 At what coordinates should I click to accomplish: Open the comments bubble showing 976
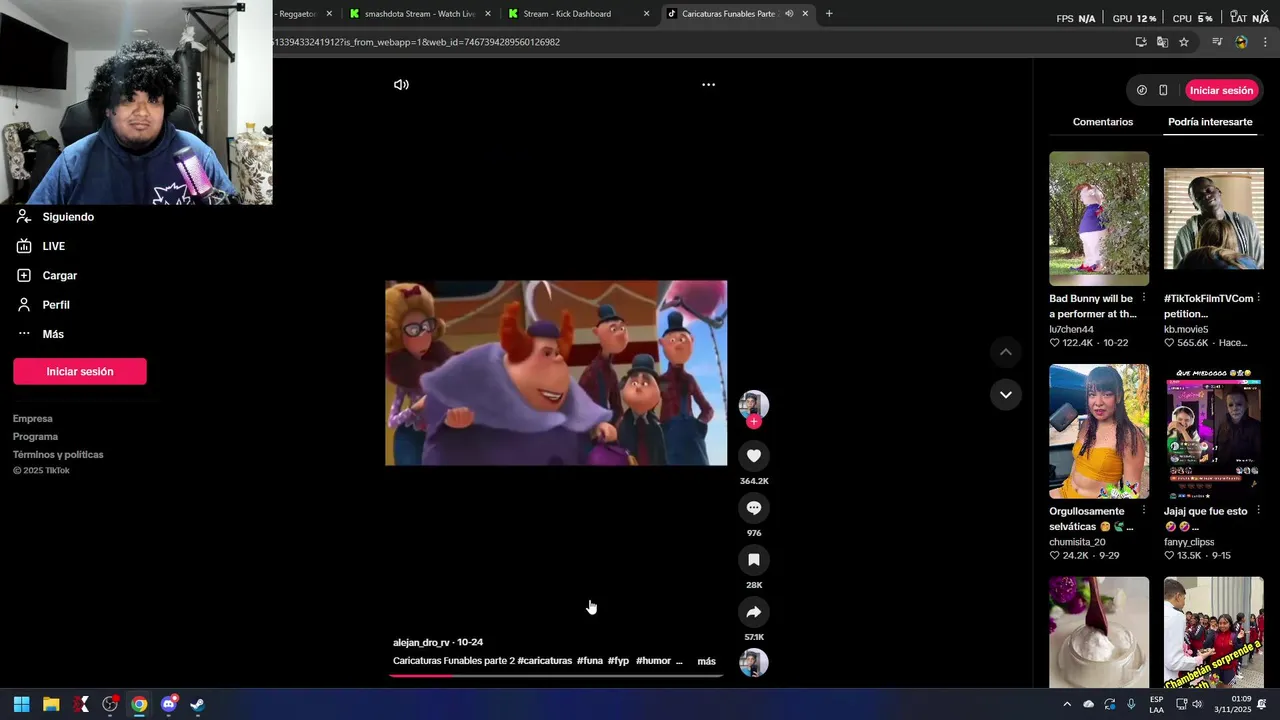pos(754,508)
